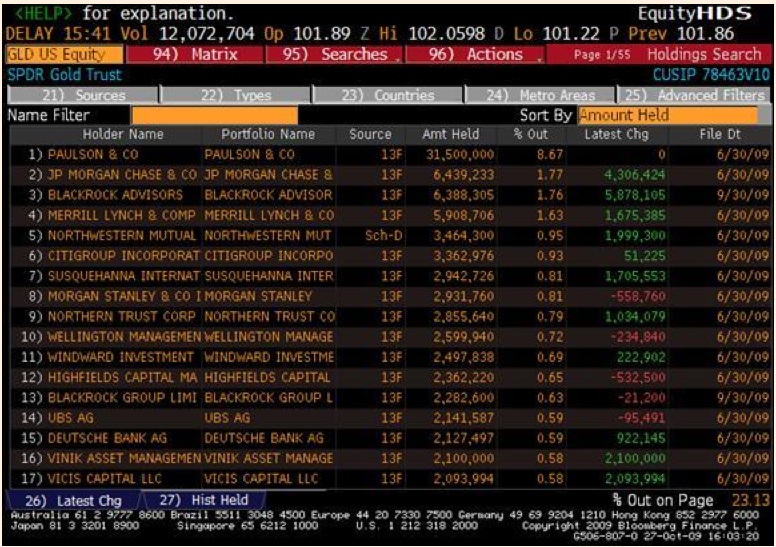Viewport: 776px width, 547px height.
Task: Click the Latest Chg column header
Action: (x=616, y=134)
